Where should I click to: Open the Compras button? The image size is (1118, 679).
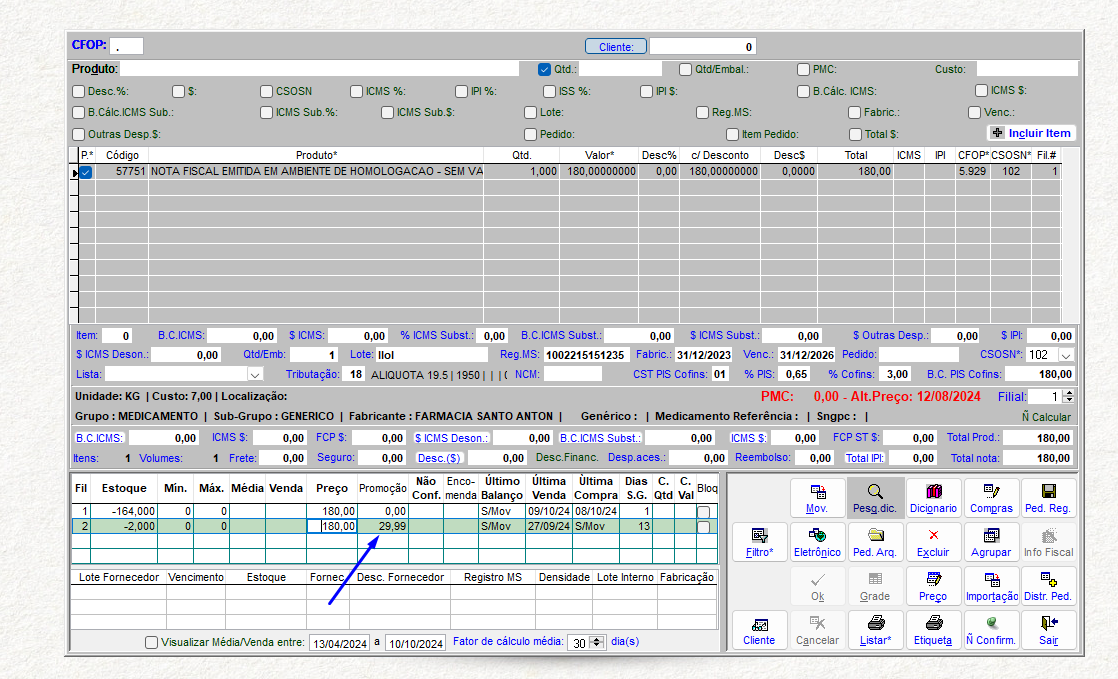click(991, 498)
